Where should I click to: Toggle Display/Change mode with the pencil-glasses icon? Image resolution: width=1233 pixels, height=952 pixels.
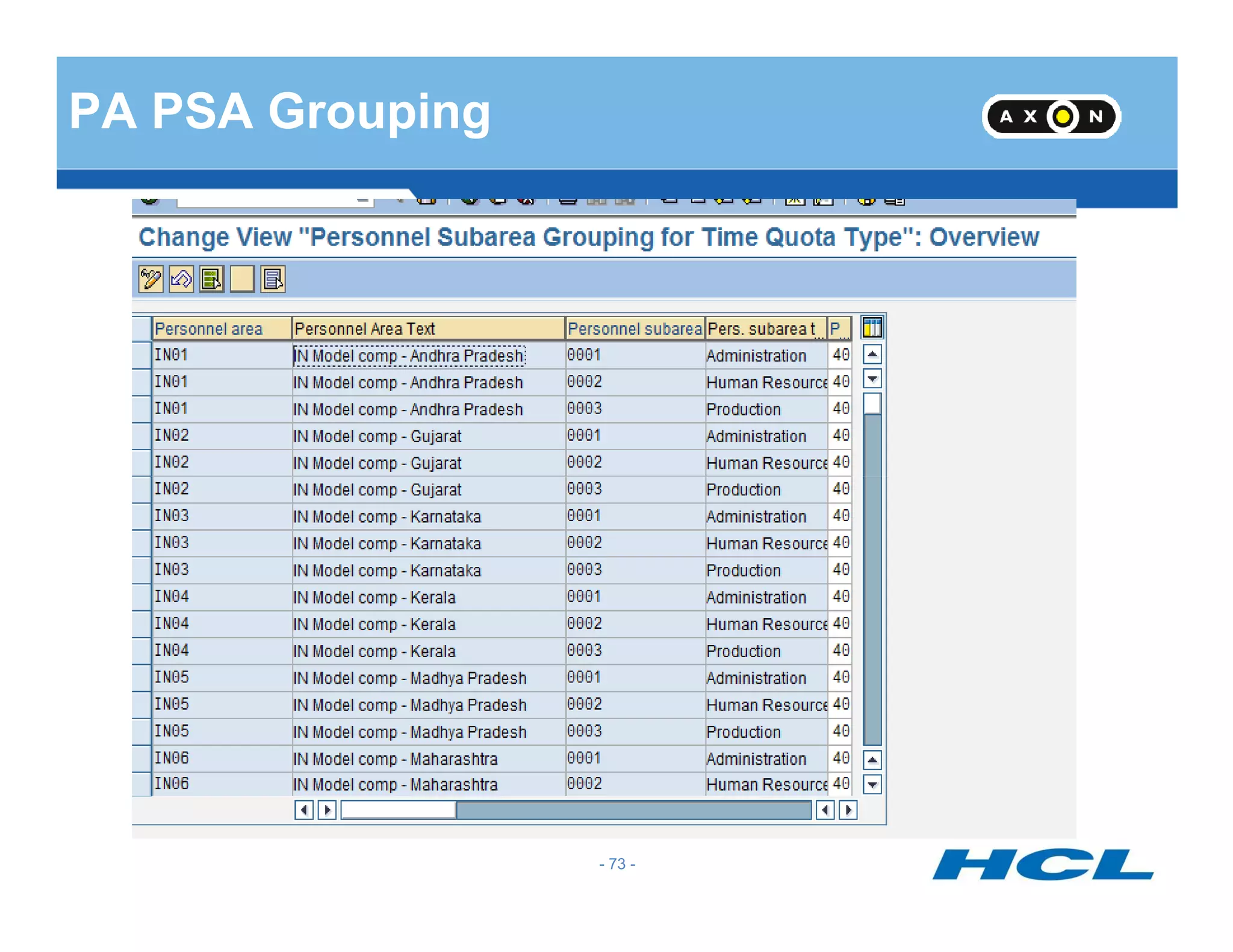pyautogui.click(x=151, y=279)
